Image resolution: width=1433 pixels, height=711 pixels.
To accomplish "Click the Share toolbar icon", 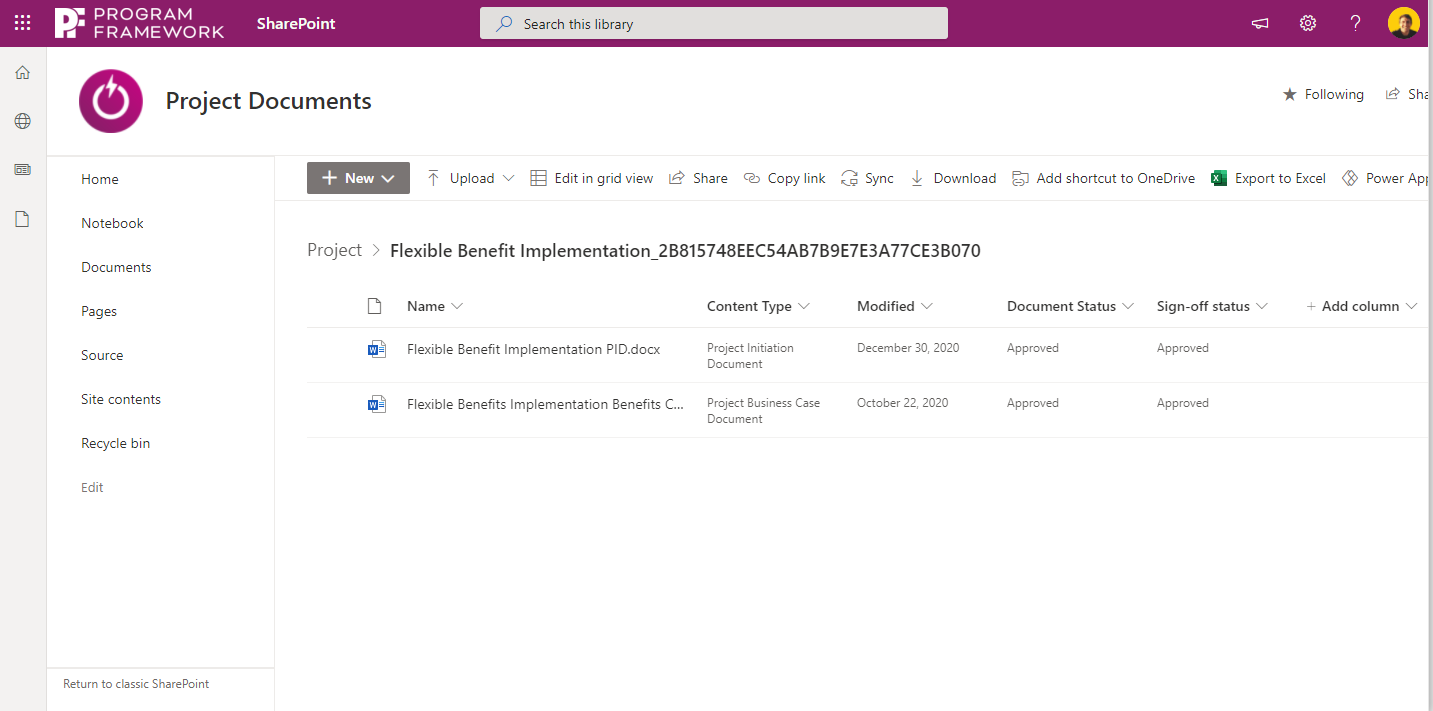I will coord(677,178).
